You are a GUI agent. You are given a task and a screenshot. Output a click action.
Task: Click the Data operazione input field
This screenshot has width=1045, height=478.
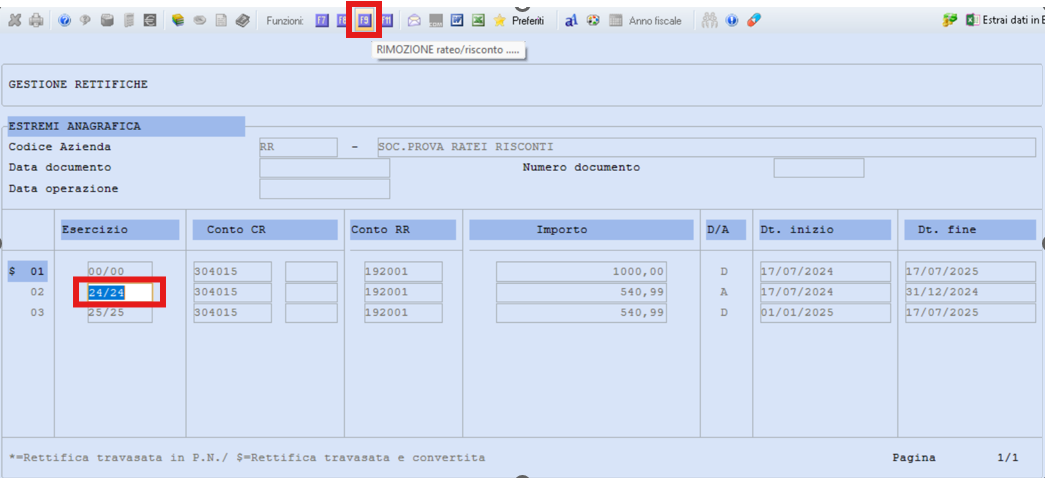coord(325,189)
